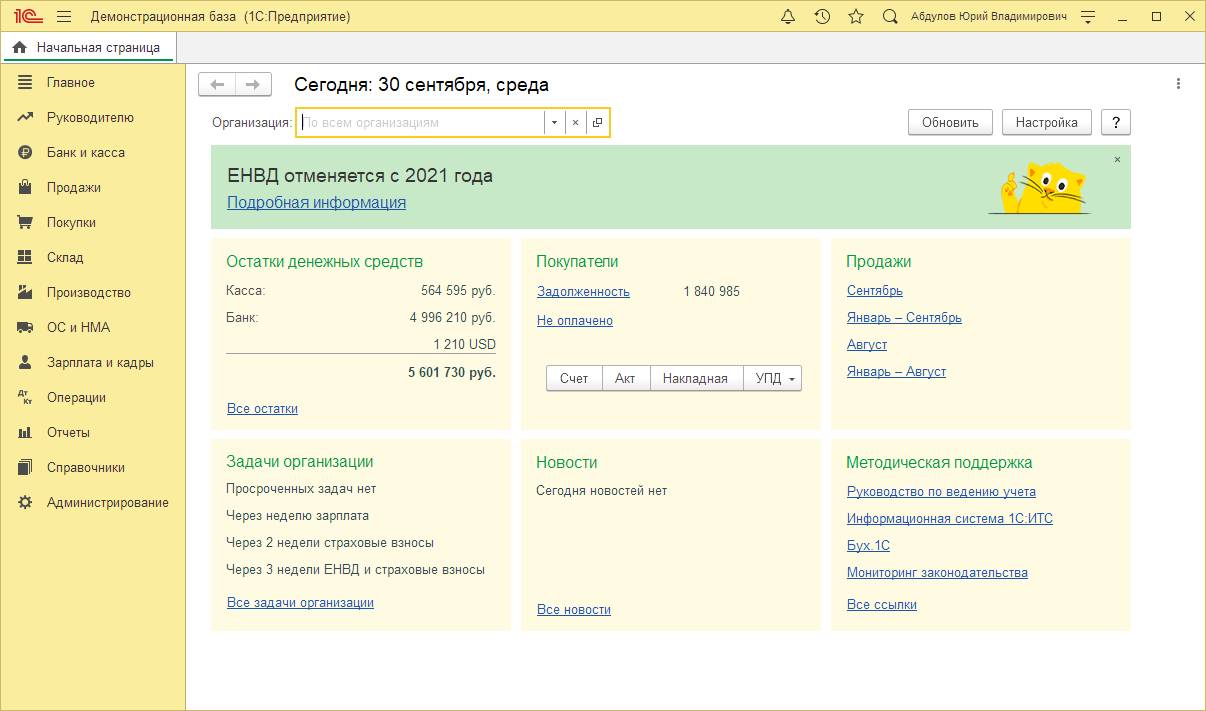Open the history clock icon

point(822,17)
